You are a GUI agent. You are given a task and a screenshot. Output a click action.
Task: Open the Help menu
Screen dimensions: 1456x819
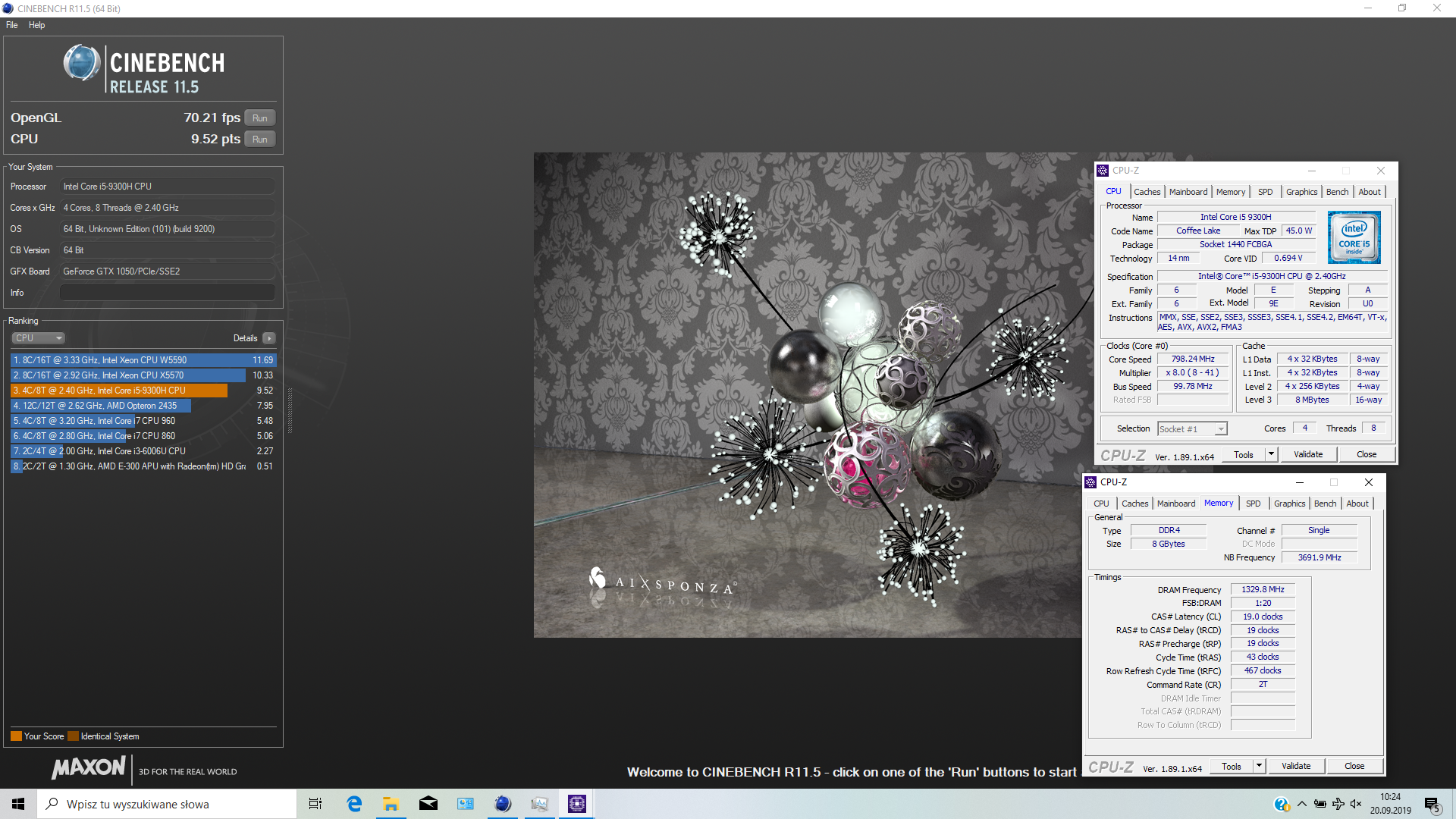(37, 25)
